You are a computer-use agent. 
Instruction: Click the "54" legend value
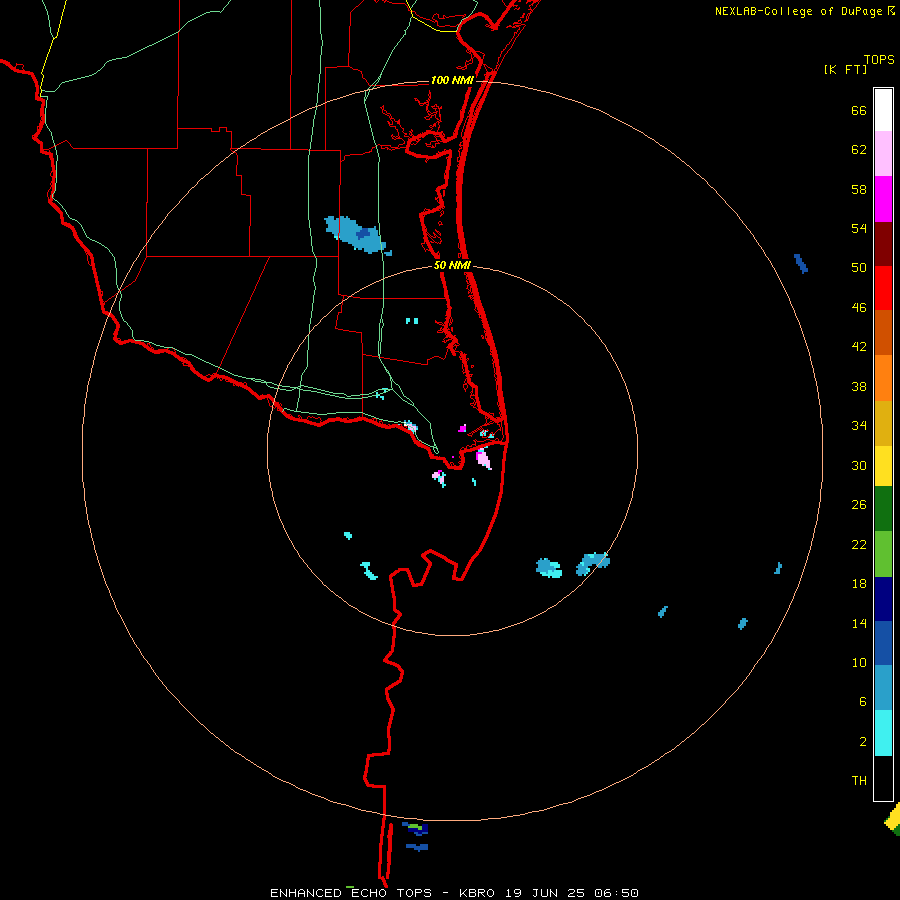(x=859, y=228)
